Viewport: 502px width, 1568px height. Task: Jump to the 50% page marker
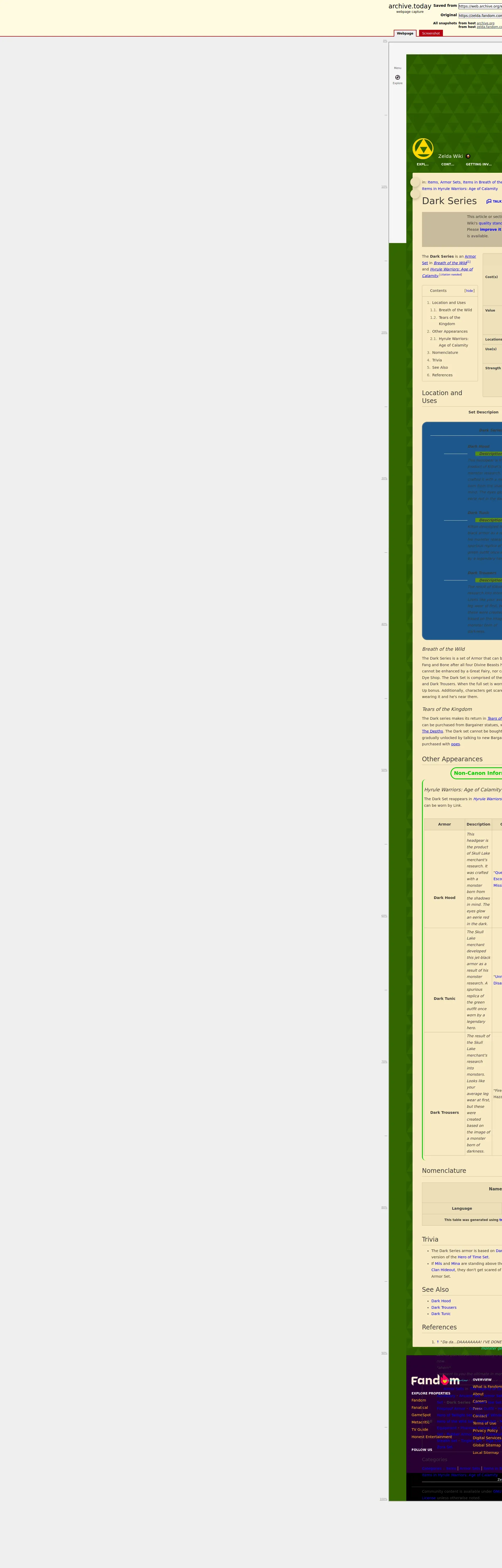[384, 770]
